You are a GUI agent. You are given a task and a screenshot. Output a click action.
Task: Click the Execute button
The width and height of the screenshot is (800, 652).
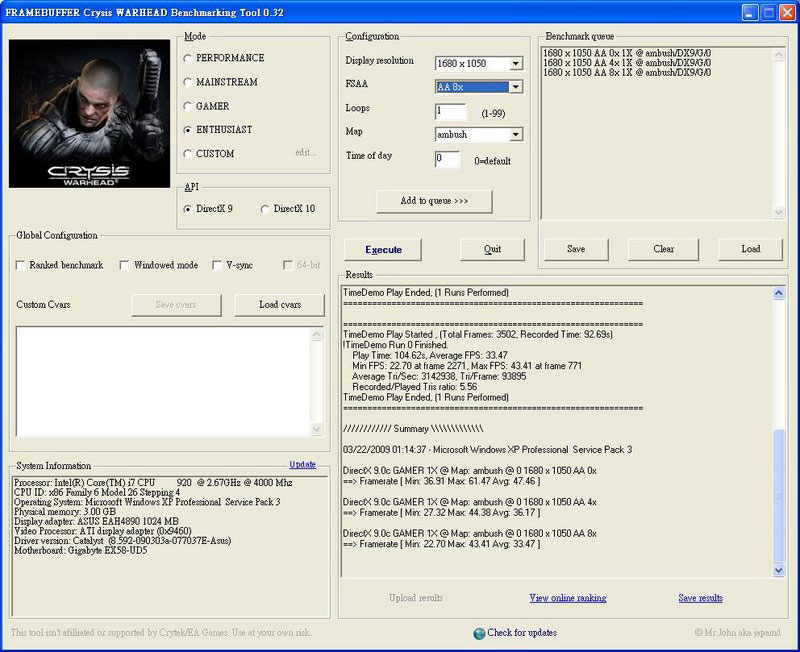click(x=383, y=249)
